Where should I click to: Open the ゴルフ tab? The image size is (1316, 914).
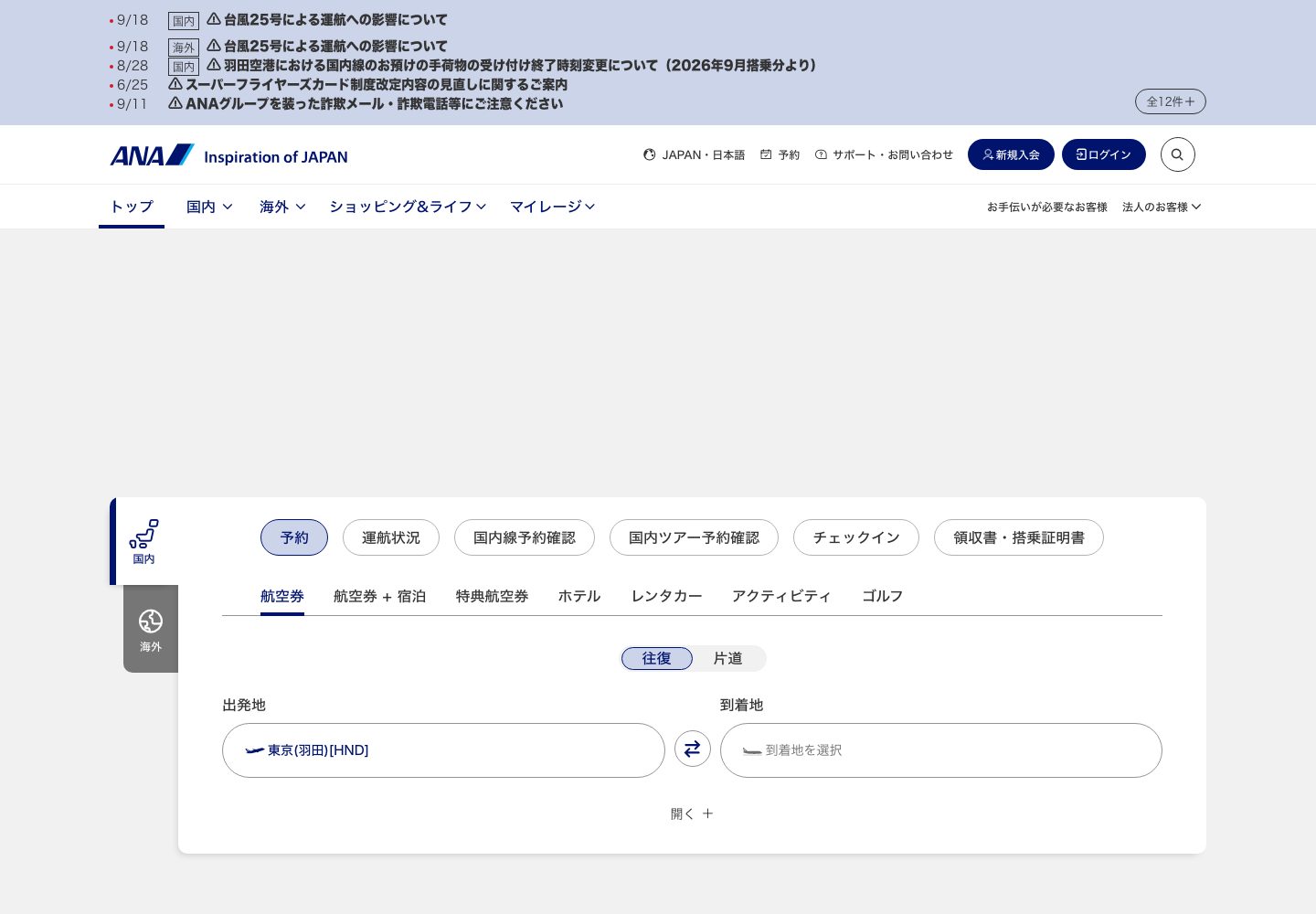(883, 596)
